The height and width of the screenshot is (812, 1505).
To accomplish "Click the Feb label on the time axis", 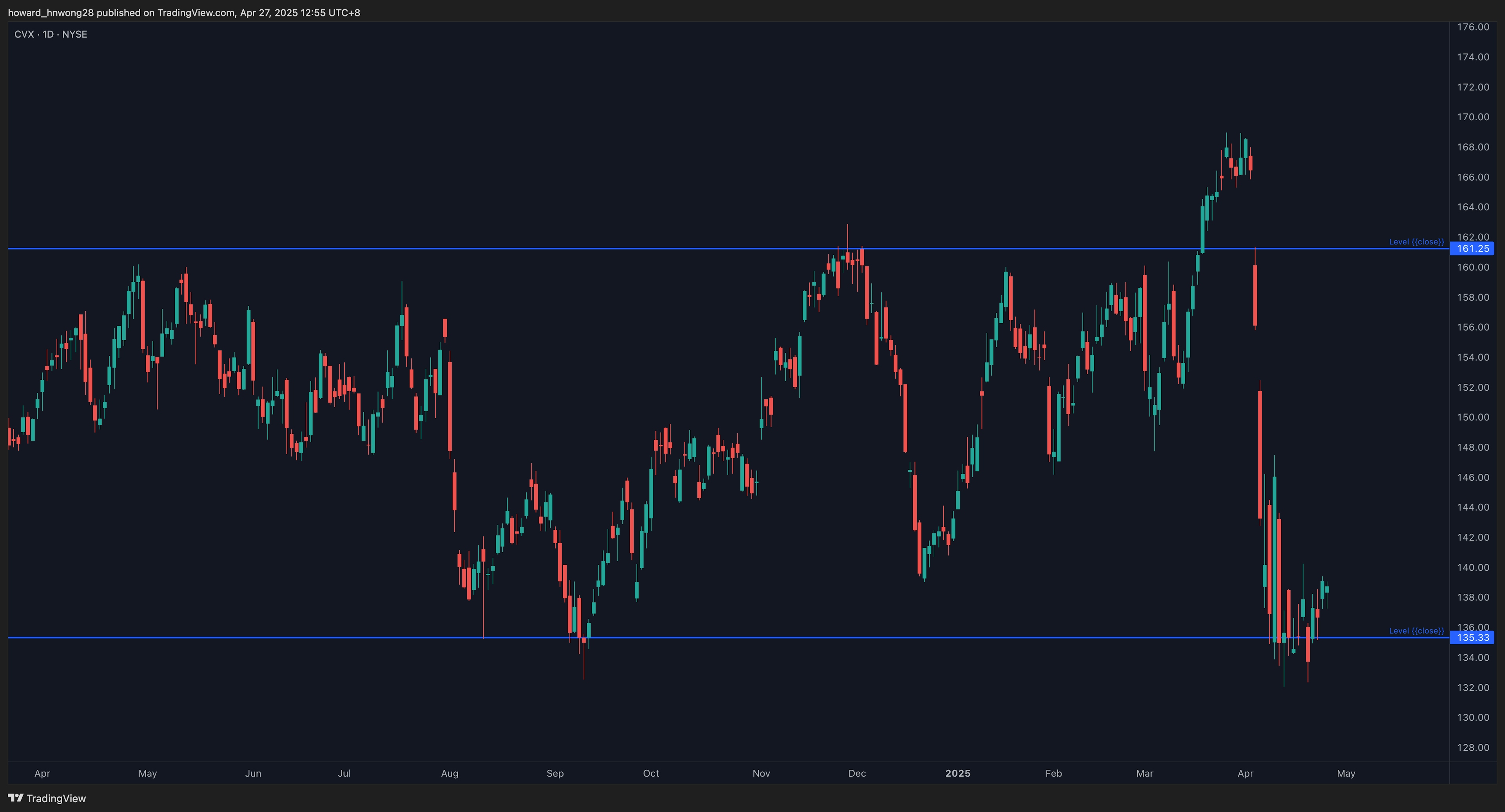I will (x=1053, y=773).
